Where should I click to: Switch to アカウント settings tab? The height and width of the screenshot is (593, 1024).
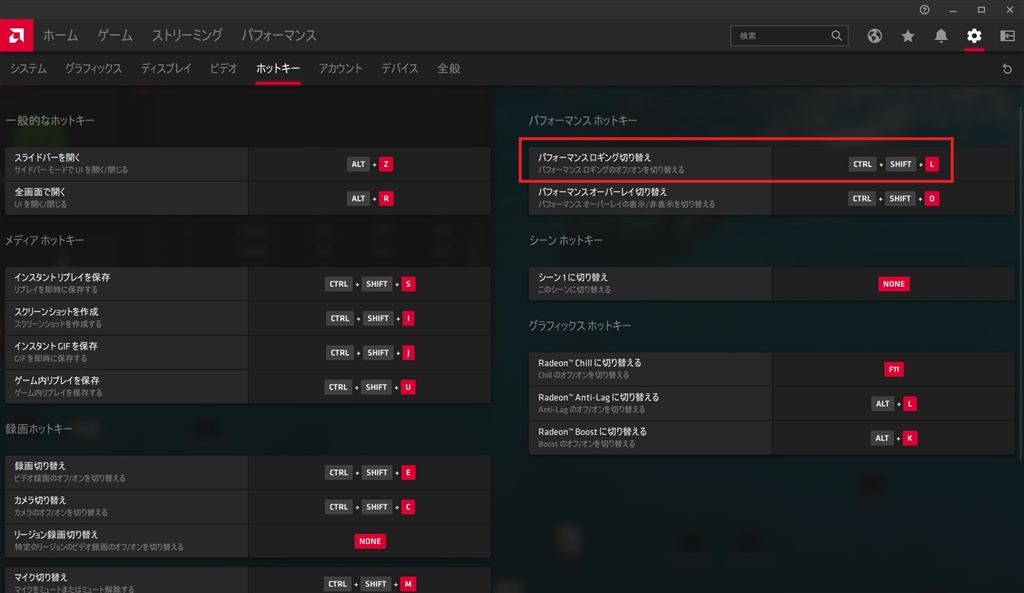coord(340,69)
